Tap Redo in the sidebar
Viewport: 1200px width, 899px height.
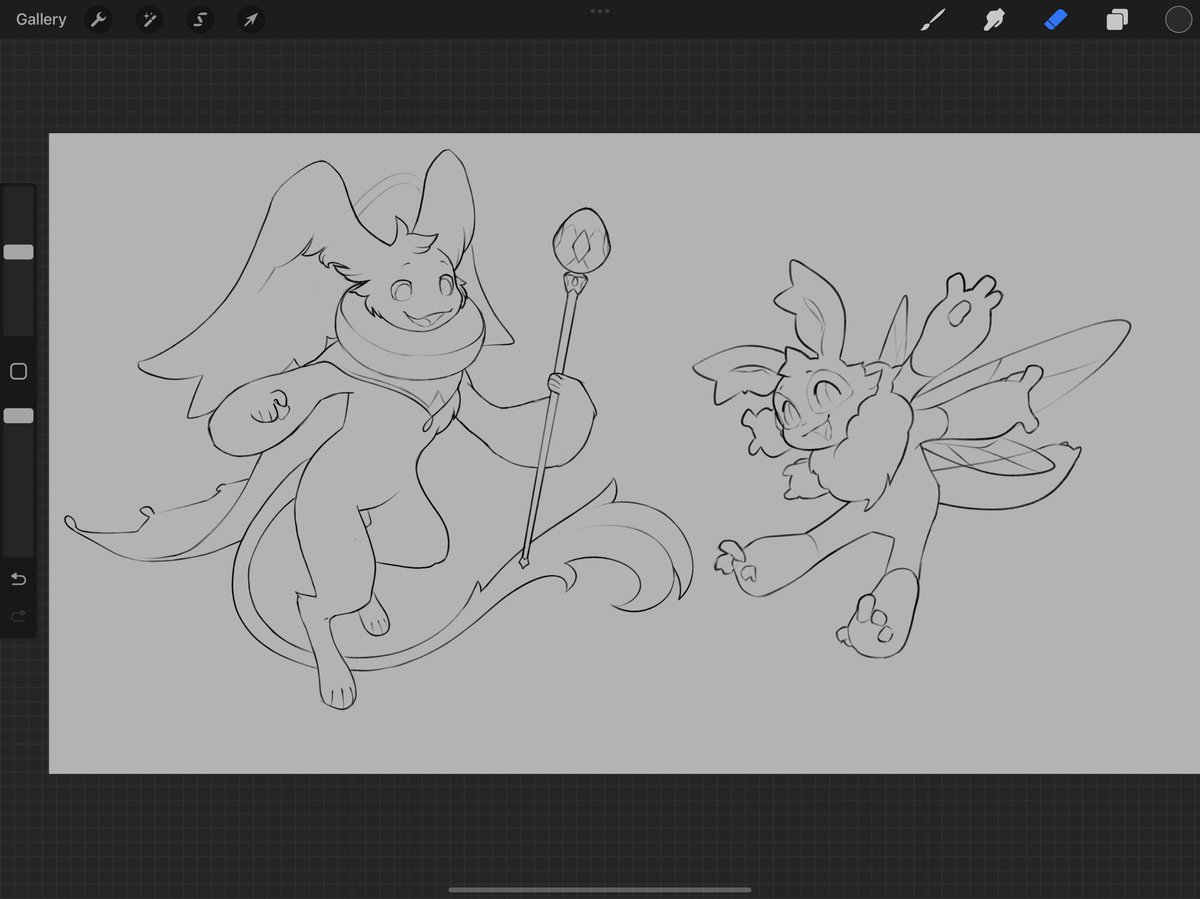17,616
